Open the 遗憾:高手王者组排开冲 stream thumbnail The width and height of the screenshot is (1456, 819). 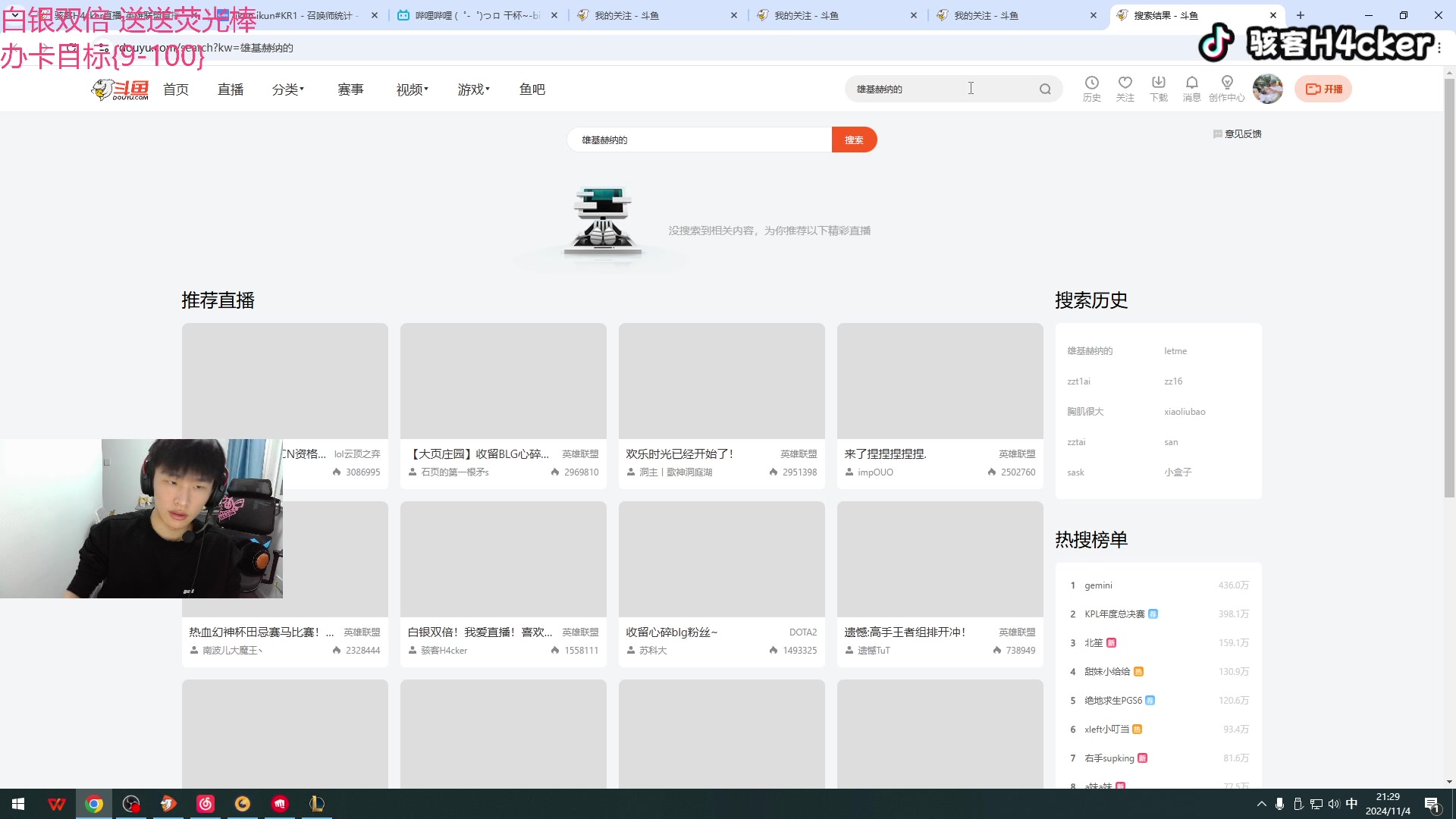(940, 560)
